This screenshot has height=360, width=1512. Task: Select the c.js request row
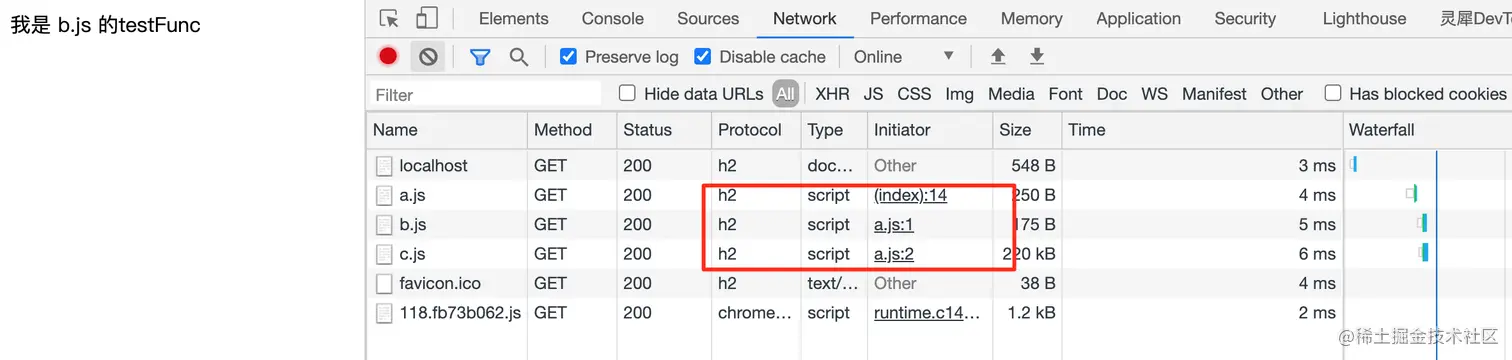pos(854,254)
